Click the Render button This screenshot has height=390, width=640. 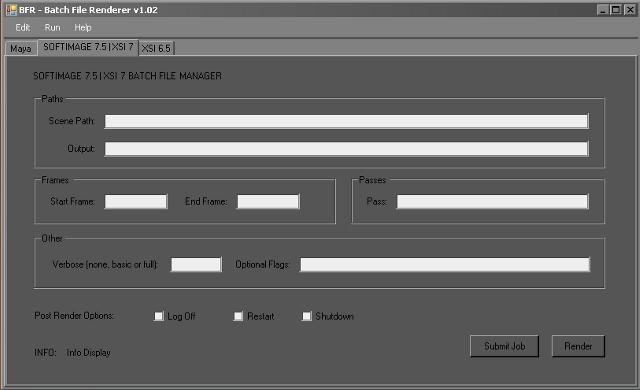pos(578,346)
